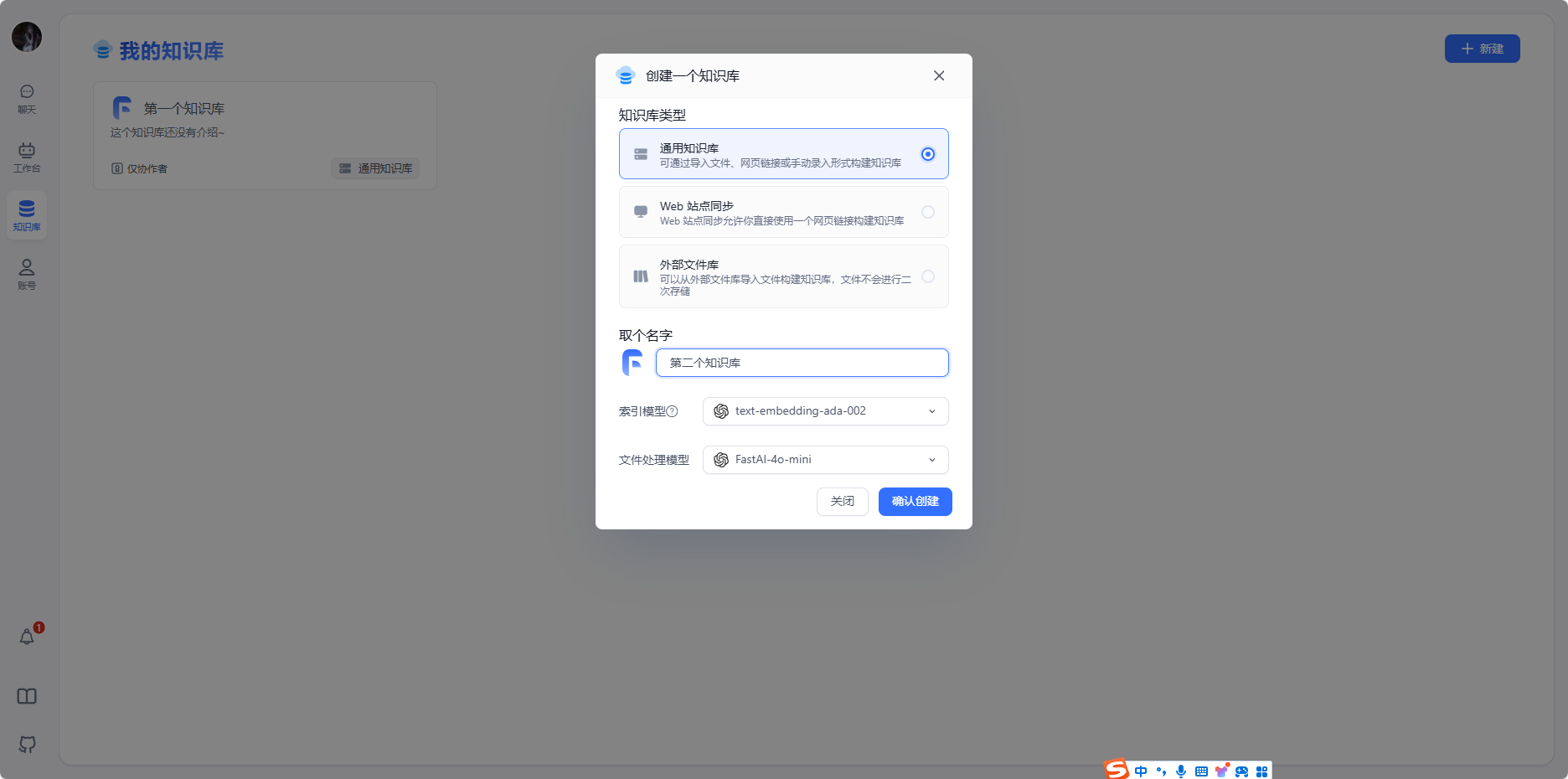Close the create knowledge base dialog
1568x779 pixels.
[x=939, y=75]
